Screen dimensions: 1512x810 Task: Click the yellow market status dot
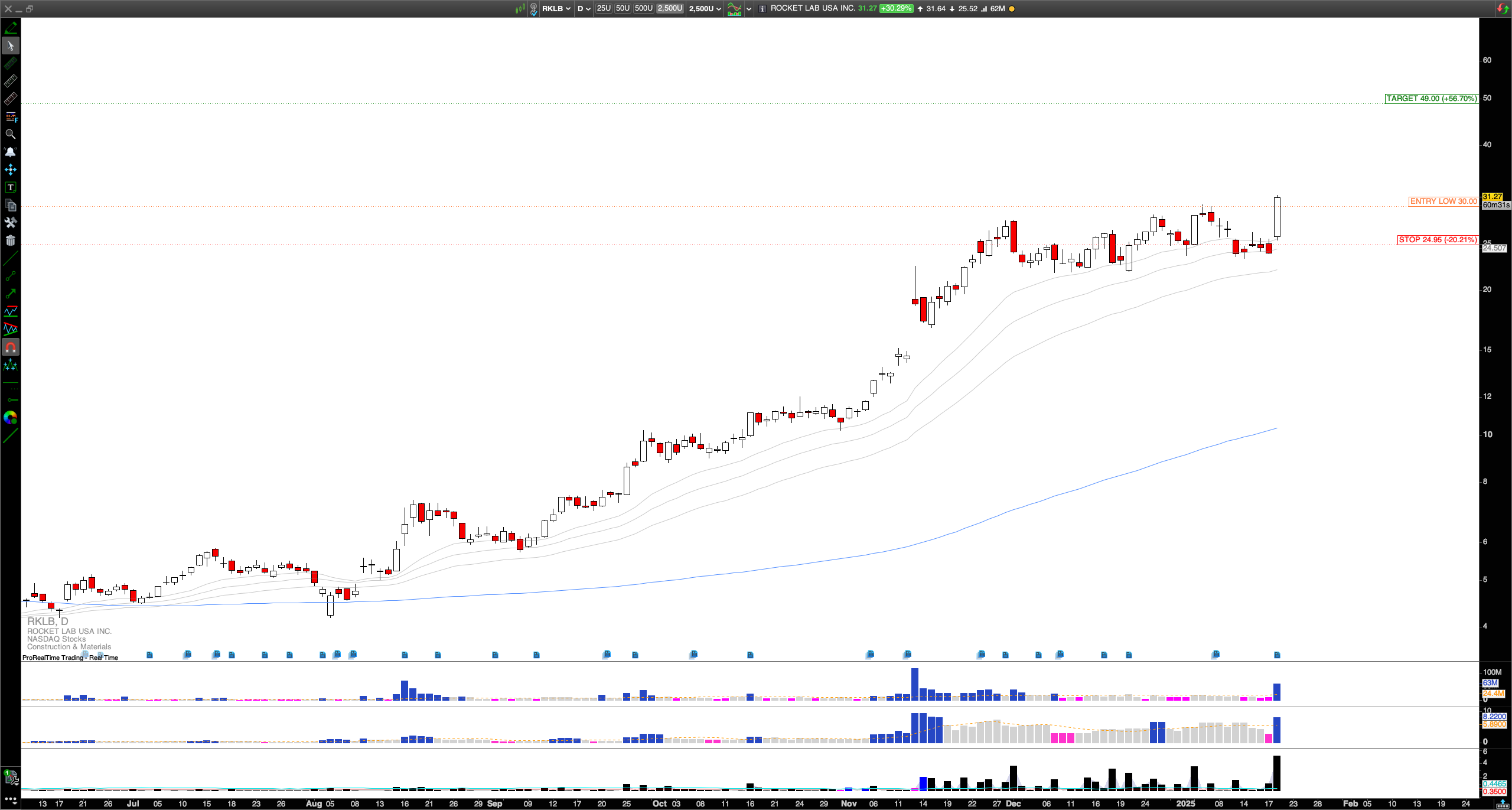click(x=1012, y=9)
